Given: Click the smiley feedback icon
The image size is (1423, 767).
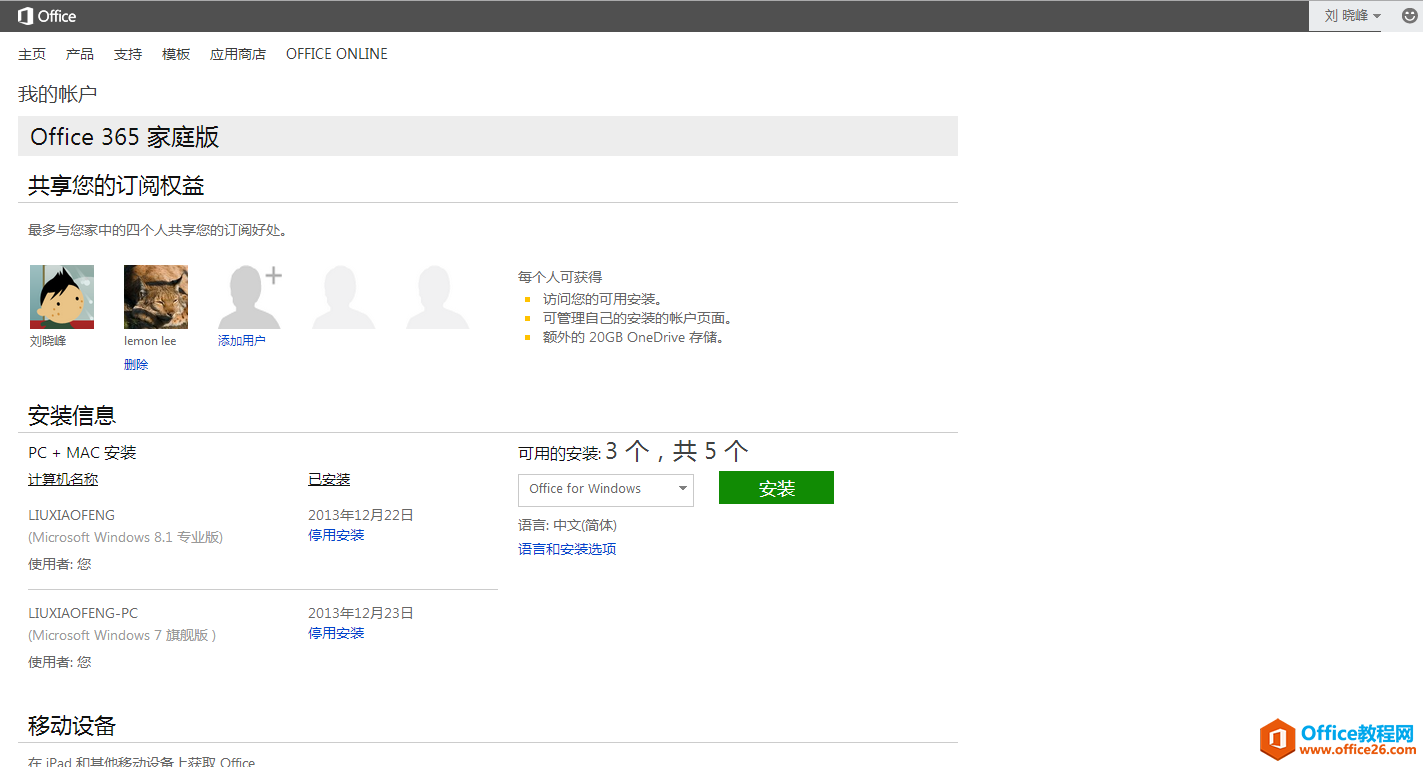Looking at the screenshot, I should coord(1410,16).
